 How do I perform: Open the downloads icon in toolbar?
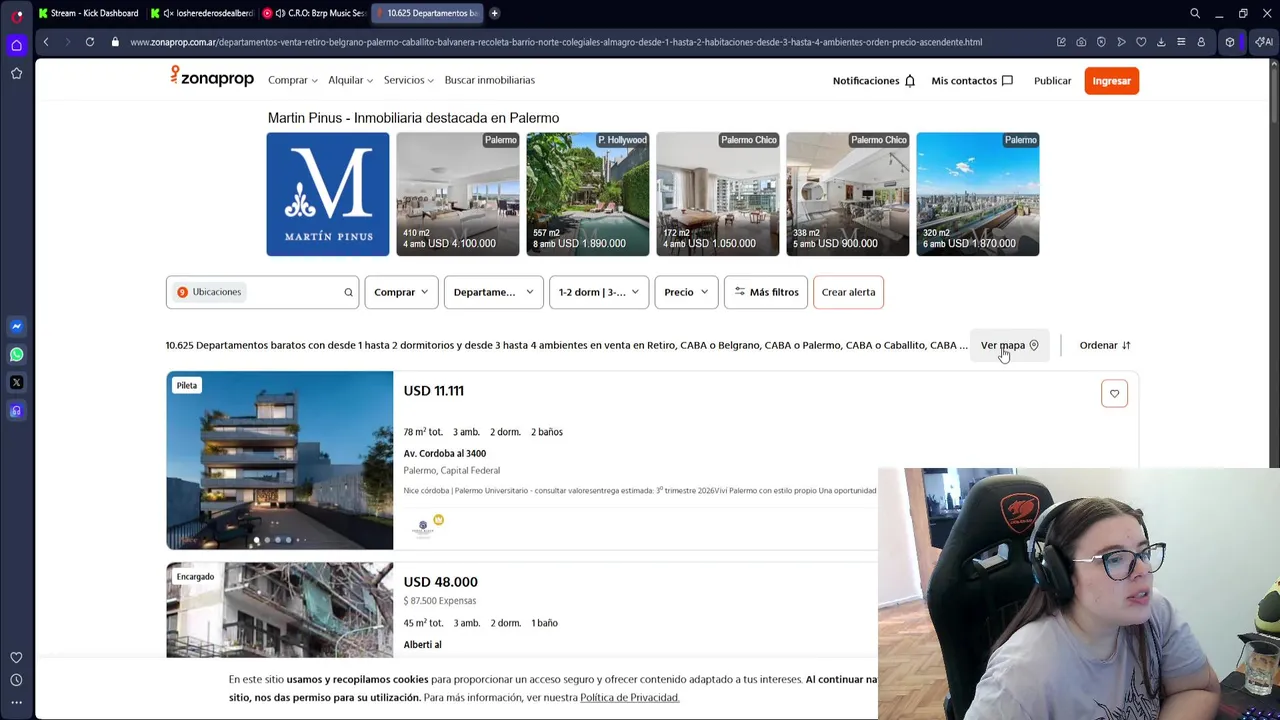click(x=1161, y=42)
